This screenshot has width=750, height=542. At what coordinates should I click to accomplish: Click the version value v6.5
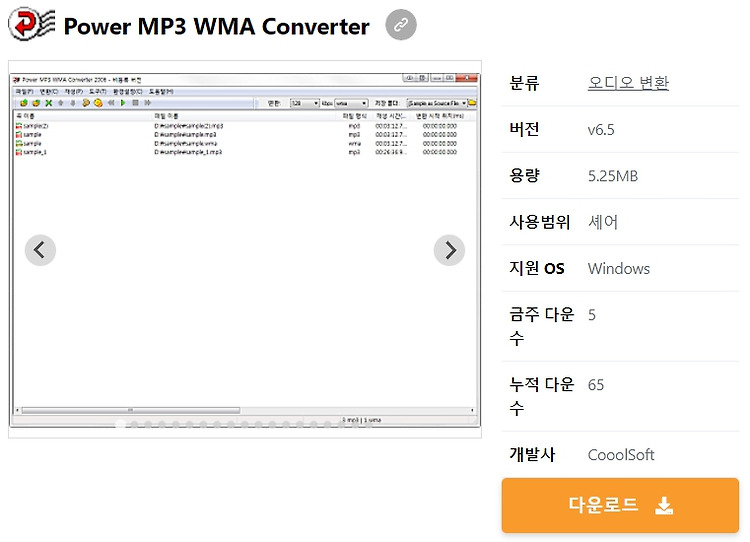click(x=601, y=130)
